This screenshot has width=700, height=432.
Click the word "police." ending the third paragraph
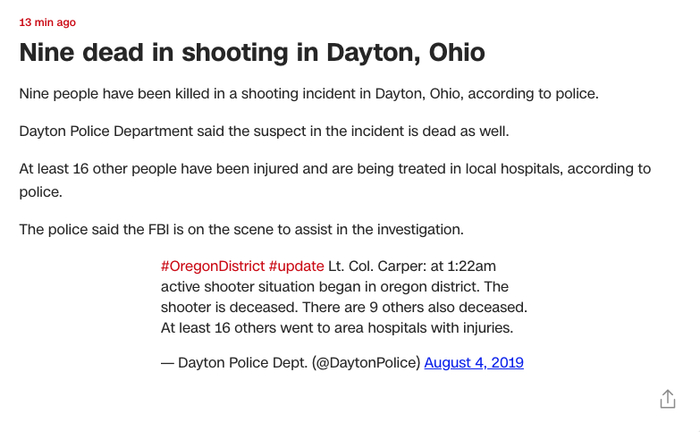tap(40, 190)
